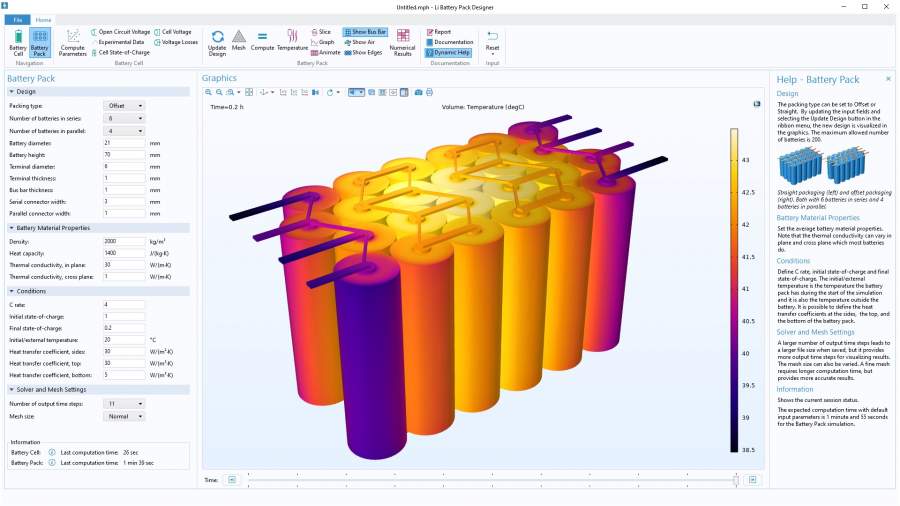Toggle the Show Bus Bar option
Image resolution: width=900 pixels, height=506 pixels.
(365, 31)
